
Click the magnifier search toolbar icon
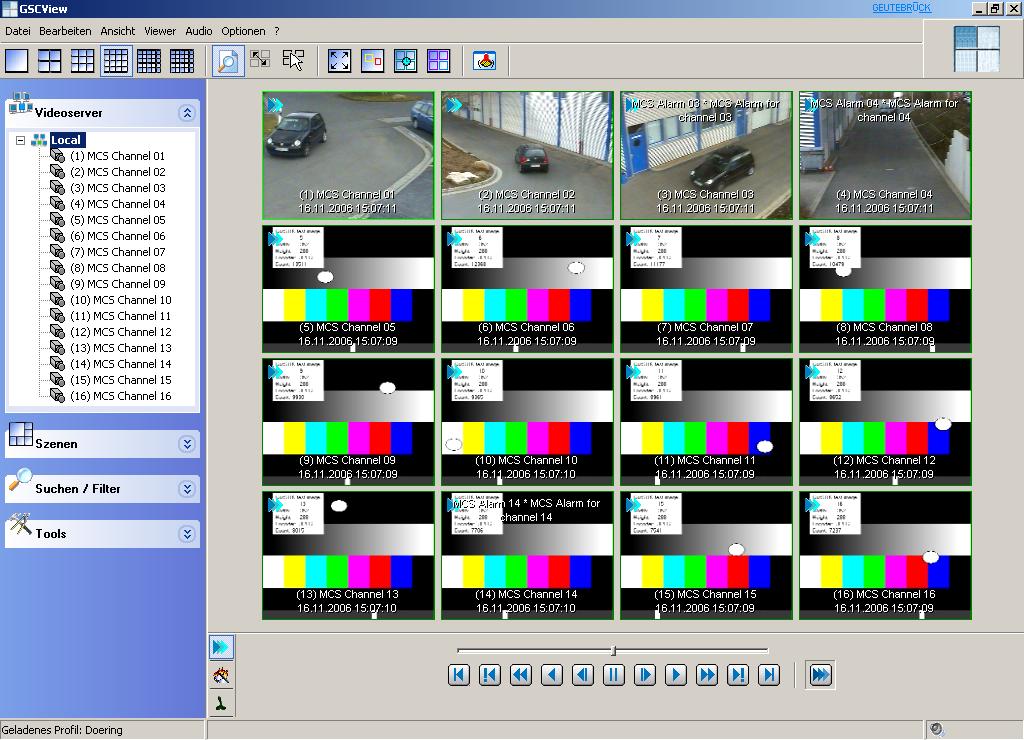click(x=228, y=61)
